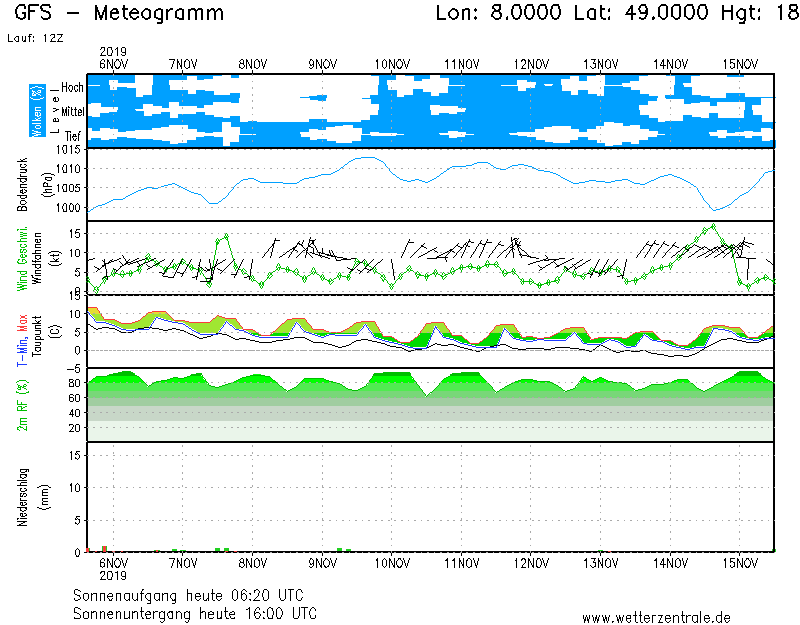Viewport: 800px width, 625px height.
Task: Click 7NOV date label above the cloud panel
Action: tap(183, 64)
